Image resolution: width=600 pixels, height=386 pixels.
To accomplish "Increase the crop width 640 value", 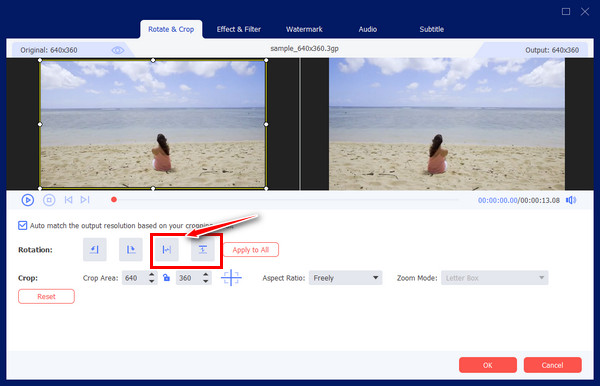I will pyautogui.click(x=152, y=274).
